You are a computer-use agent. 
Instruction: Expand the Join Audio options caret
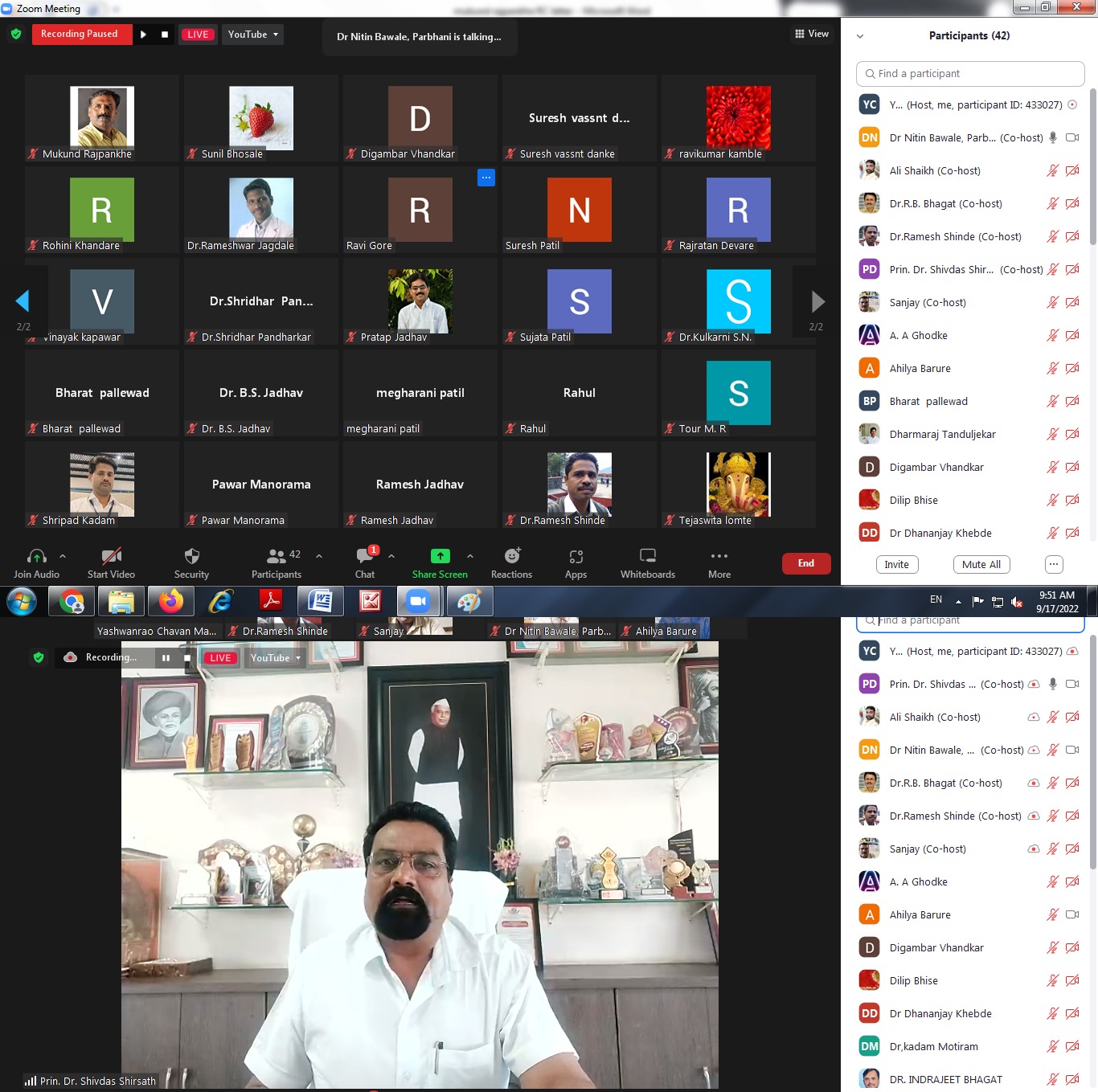click(x=63, y=556)
